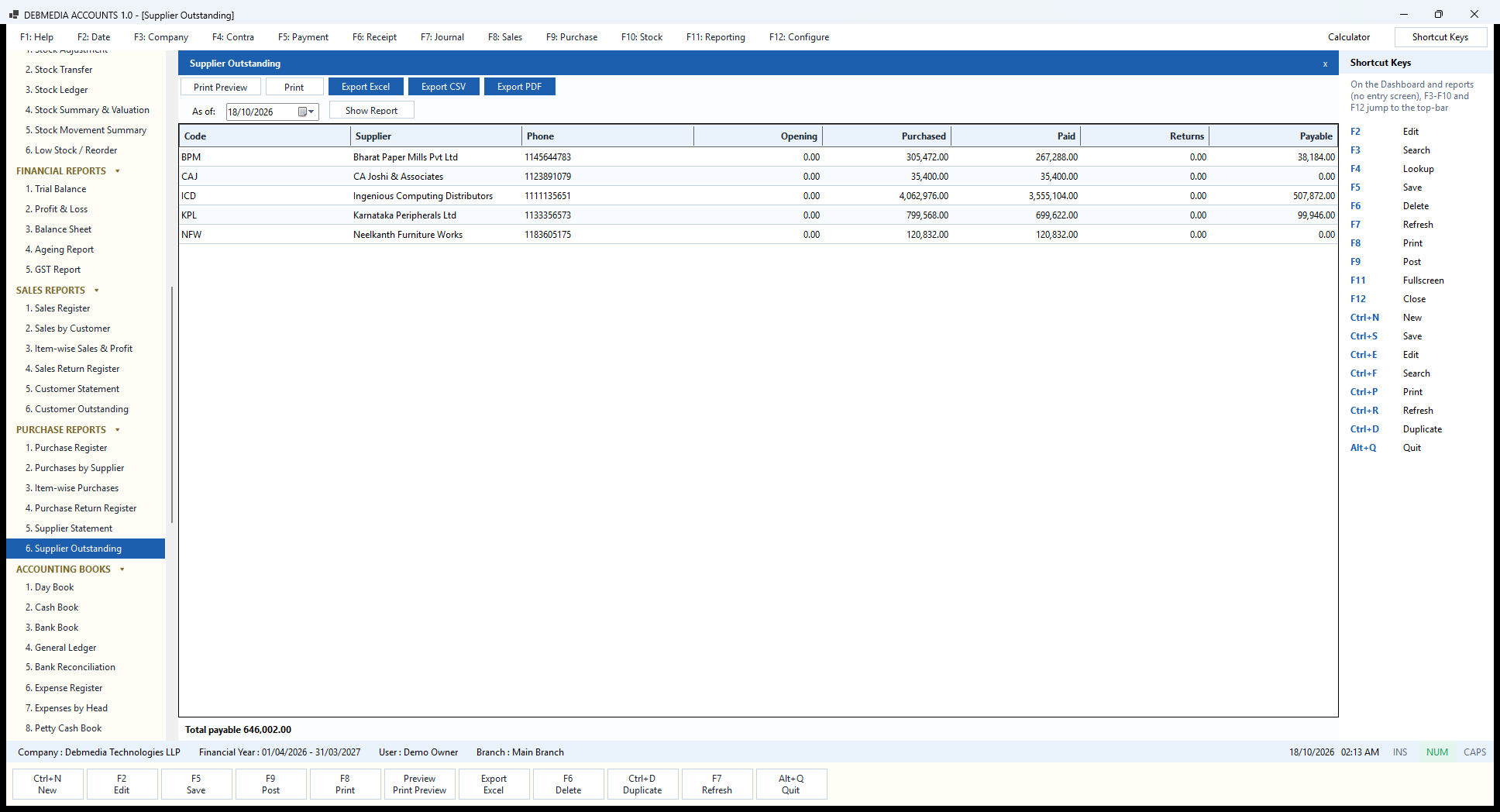Collapse the FINANCIAL REPORTS section

click(118, 171)
